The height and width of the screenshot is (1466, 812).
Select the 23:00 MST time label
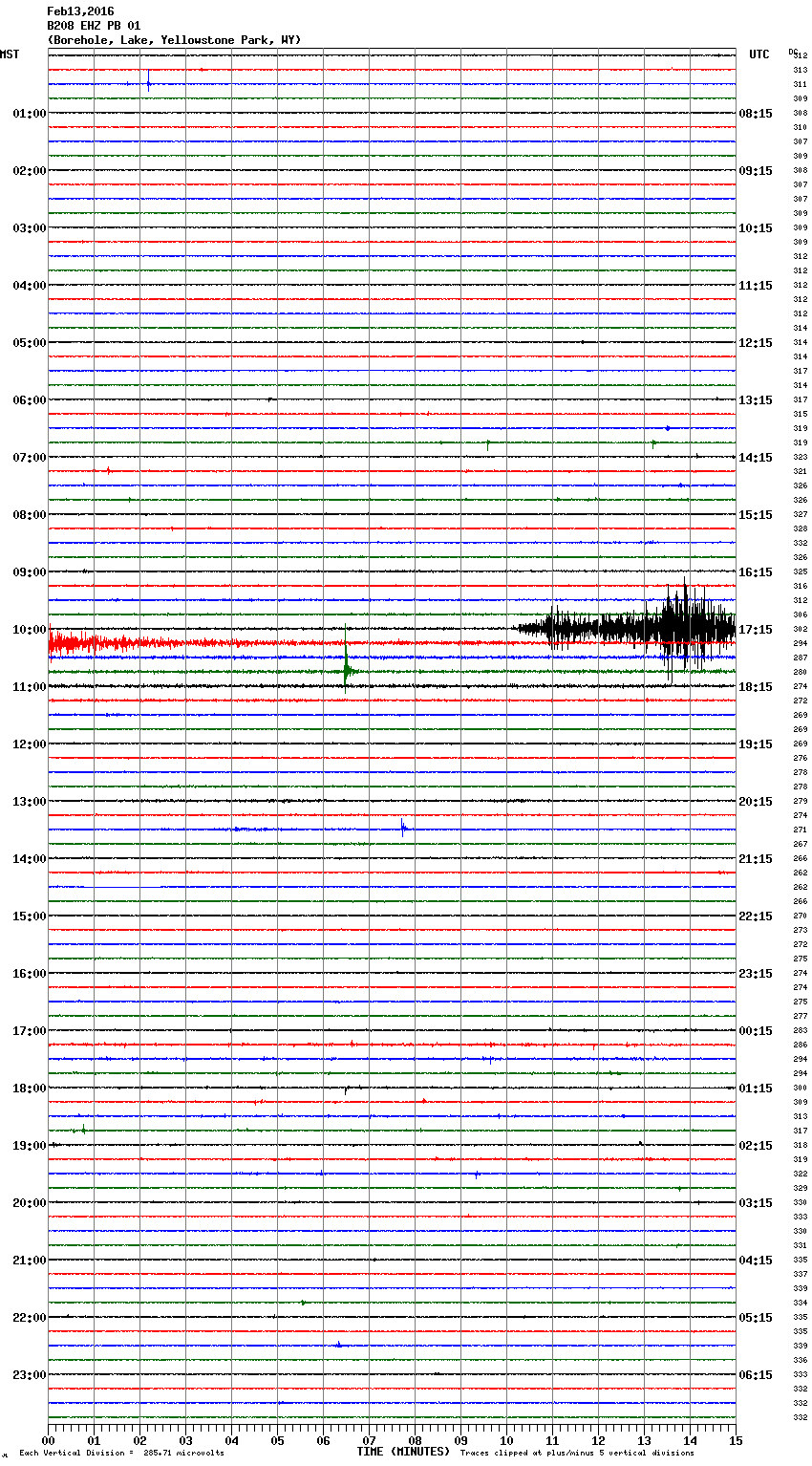(x=30, y=1375)
